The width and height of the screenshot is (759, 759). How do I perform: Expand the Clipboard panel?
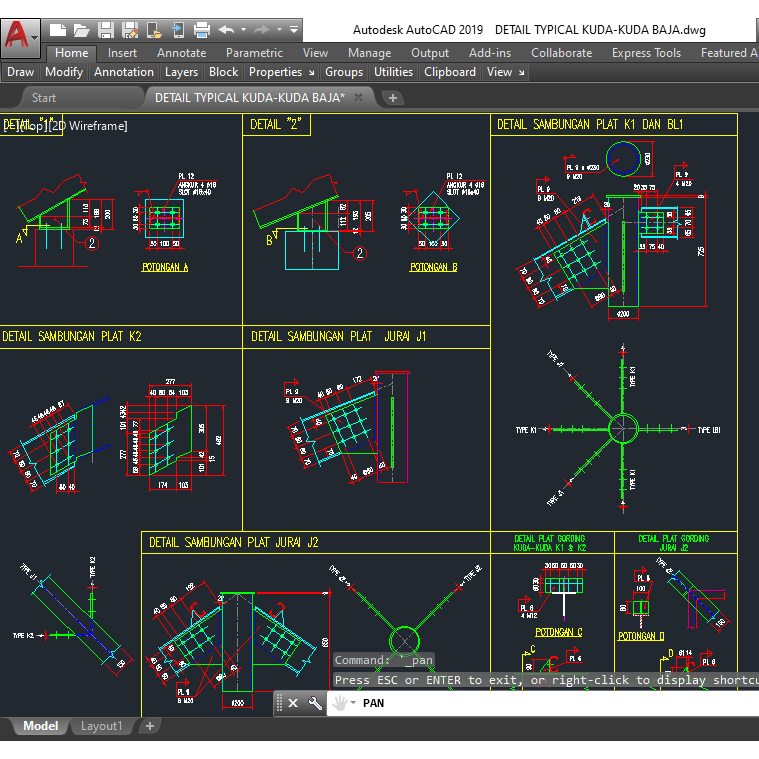[450, 72]
